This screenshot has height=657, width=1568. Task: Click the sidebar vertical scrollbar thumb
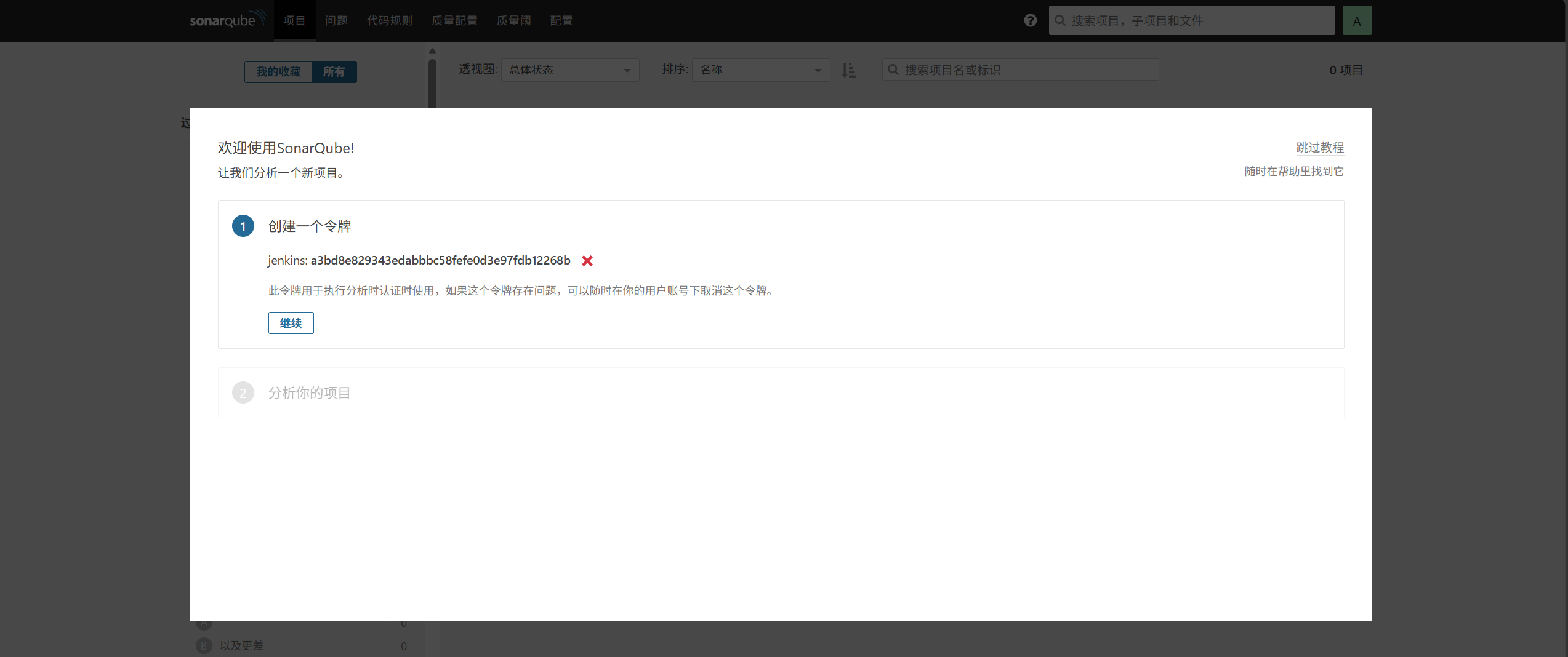click(432, 83)
